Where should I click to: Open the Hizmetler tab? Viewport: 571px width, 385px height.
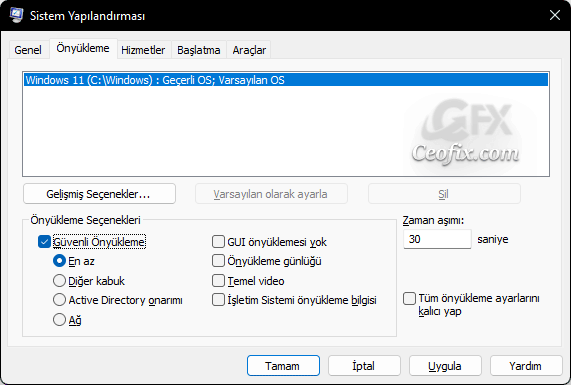(x=143, y=50)
